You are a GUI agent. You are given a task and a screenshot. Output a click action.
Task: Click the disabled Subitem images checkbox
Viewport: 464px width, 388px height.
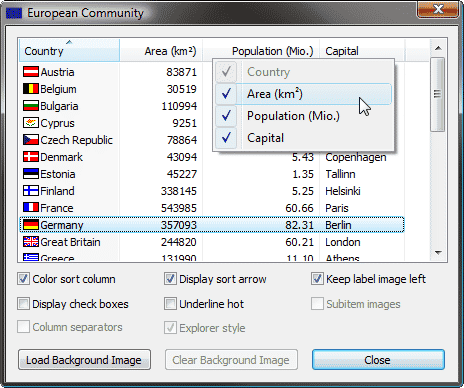(x=317, y=304)
